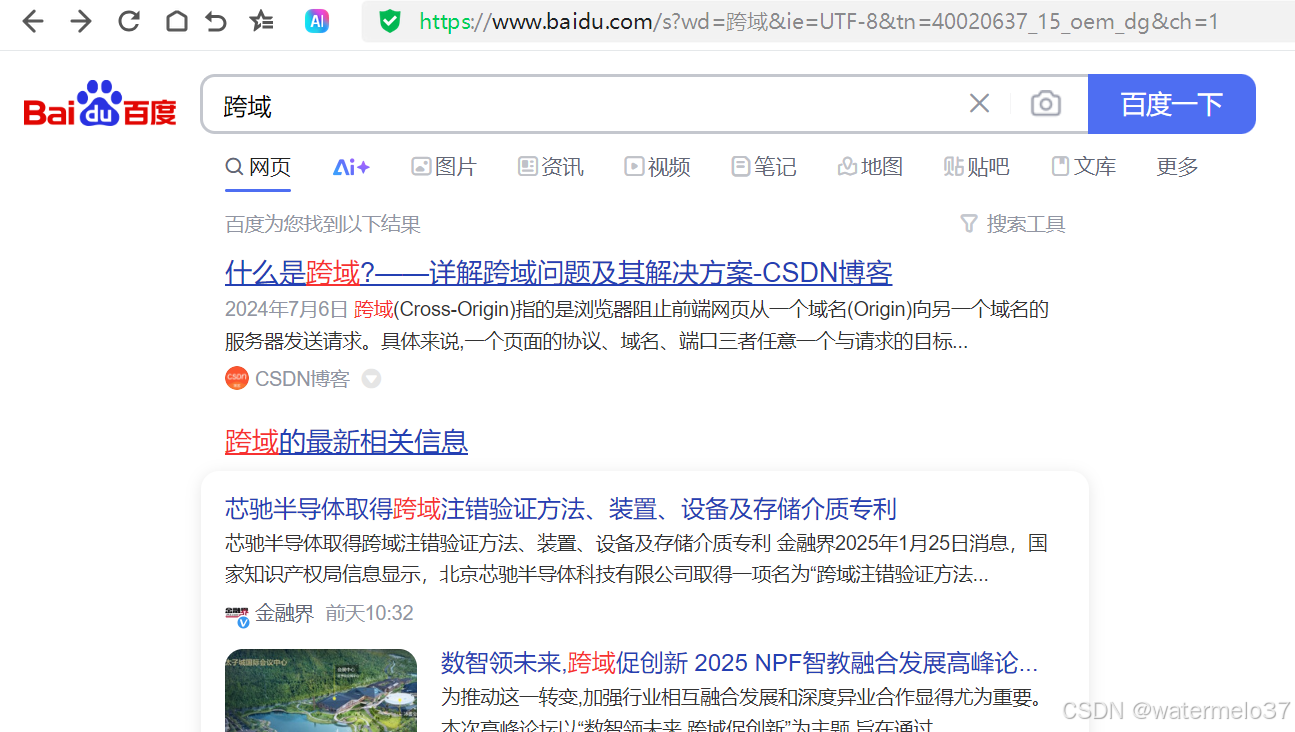Screen dimensions: 1295x732
Task: Click the address bar URL
Action: click(819, 21)
